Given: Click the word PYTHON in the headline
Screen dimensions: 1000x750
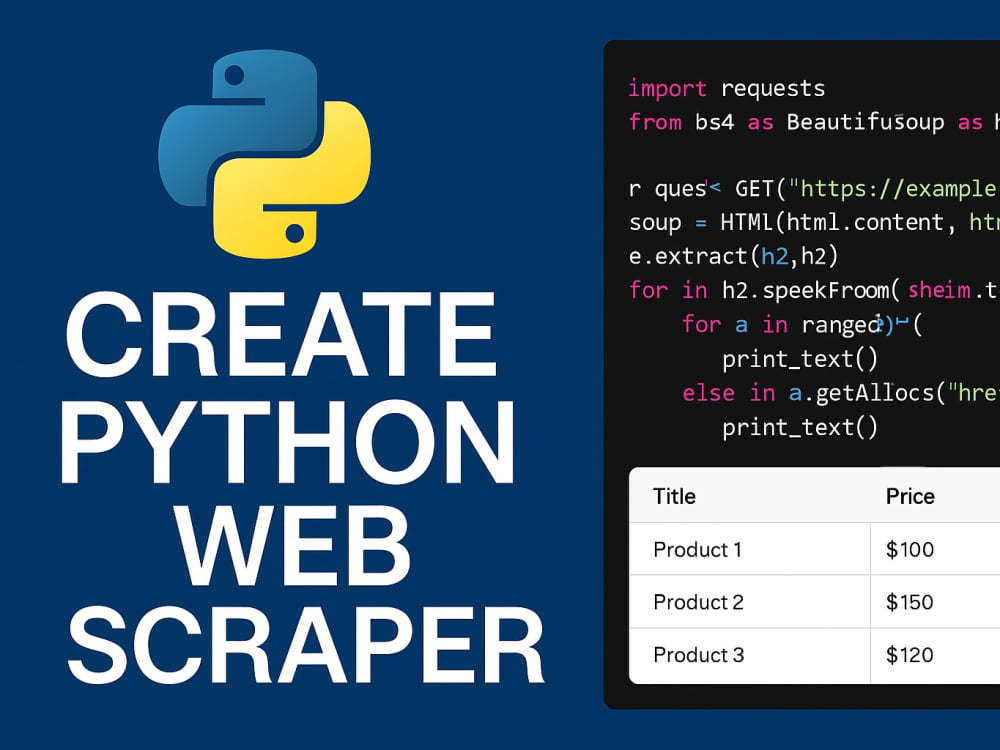Looking at the screenshot, I should [288, 441].
